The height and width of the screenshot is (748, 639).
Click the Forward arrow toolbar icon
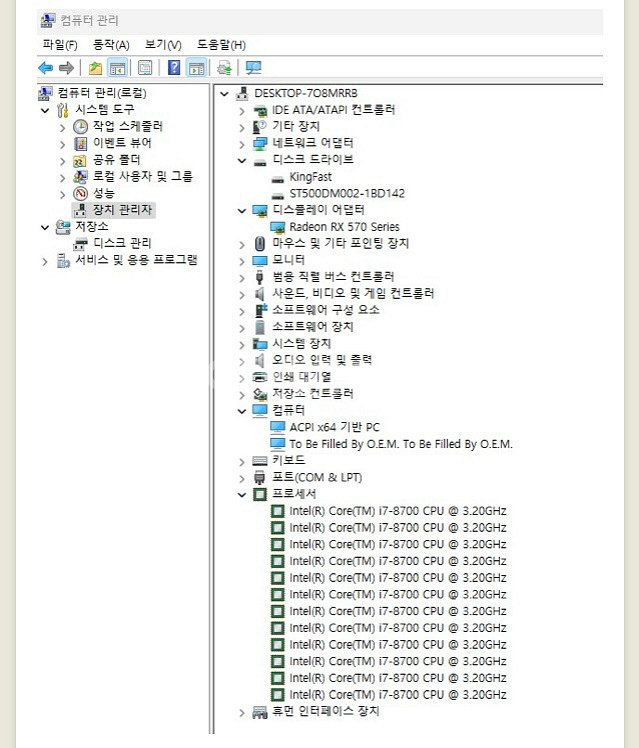(x=66, y=68)
